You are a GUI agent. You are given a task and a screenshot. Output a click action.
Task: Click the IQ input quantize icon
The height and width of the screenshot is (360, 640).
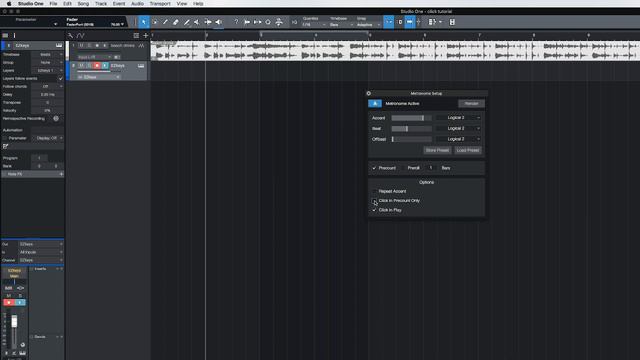pyautogui.click(x=294, y=22)
